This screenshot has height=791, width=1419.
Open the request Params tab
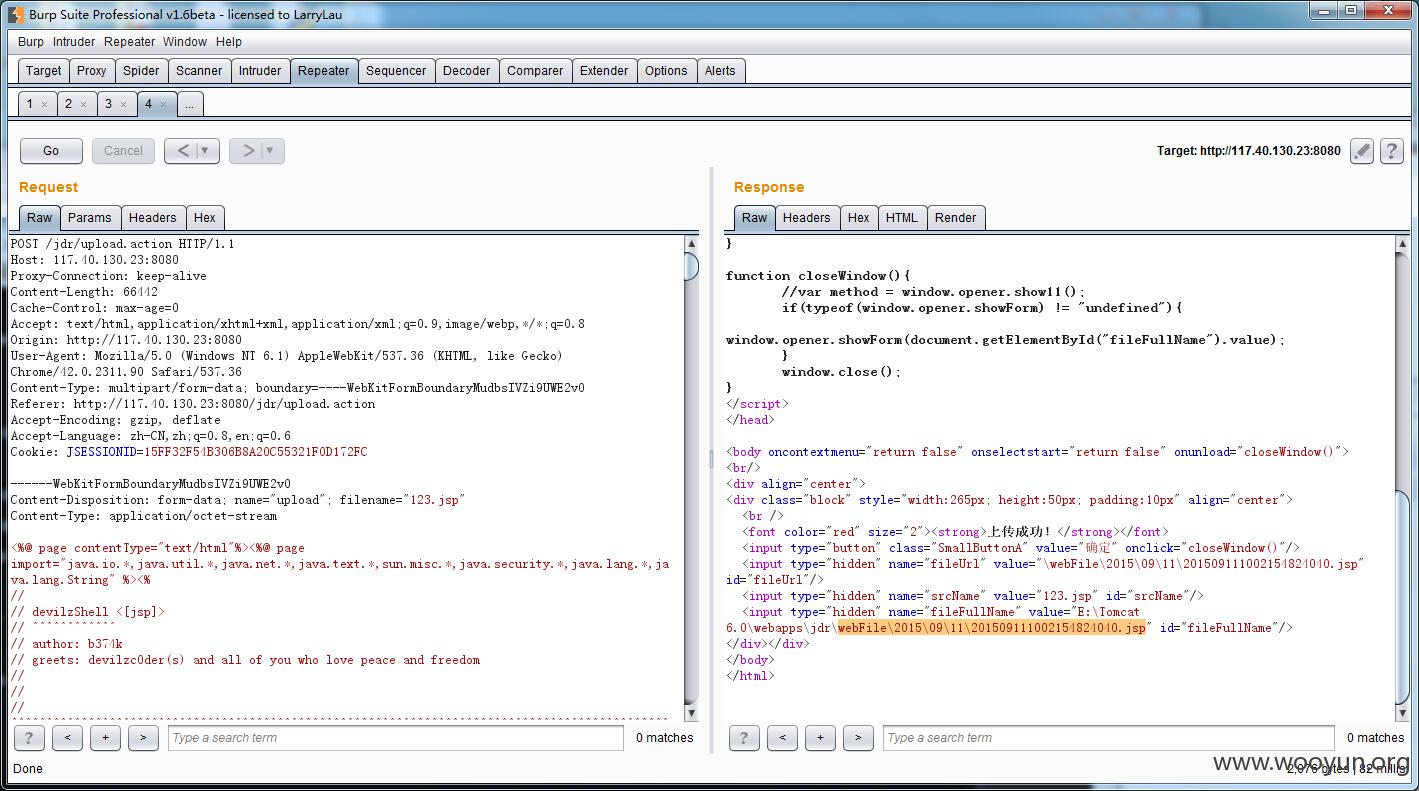[90, 218]
